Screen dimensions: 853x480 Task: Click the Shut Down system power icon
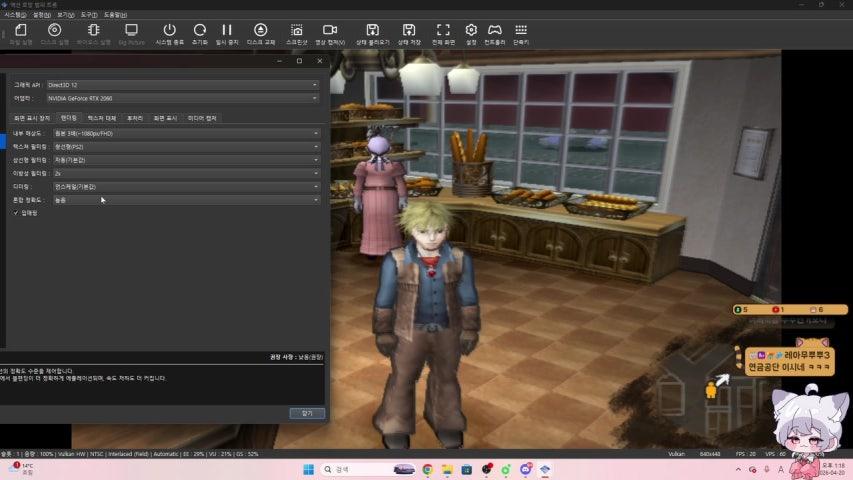tap(169, 31)
